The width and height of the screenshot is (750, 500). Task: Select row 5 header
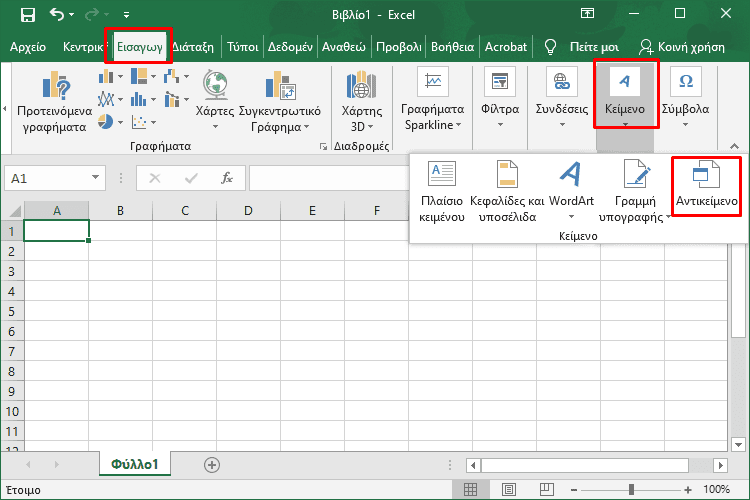point(12,311)
